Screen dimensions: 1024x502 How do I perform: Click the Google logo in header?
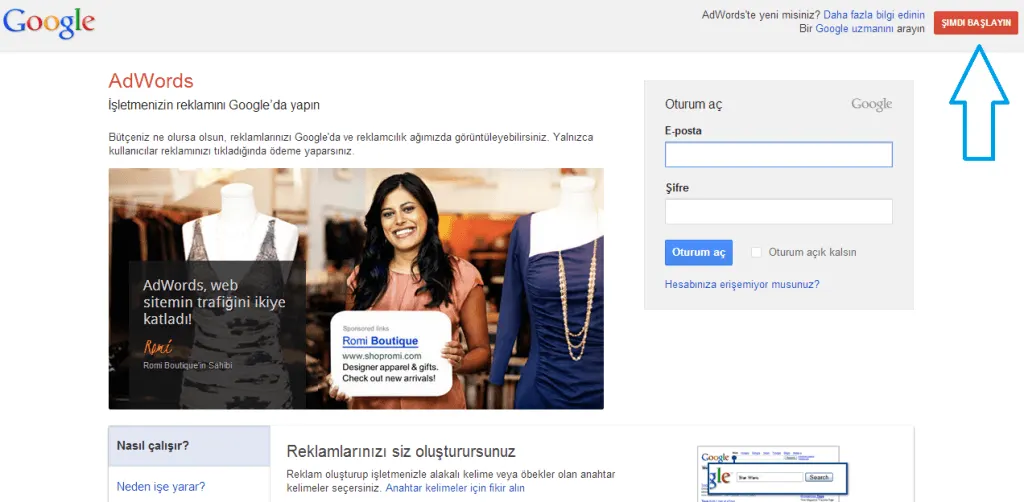tap(49, 24)
